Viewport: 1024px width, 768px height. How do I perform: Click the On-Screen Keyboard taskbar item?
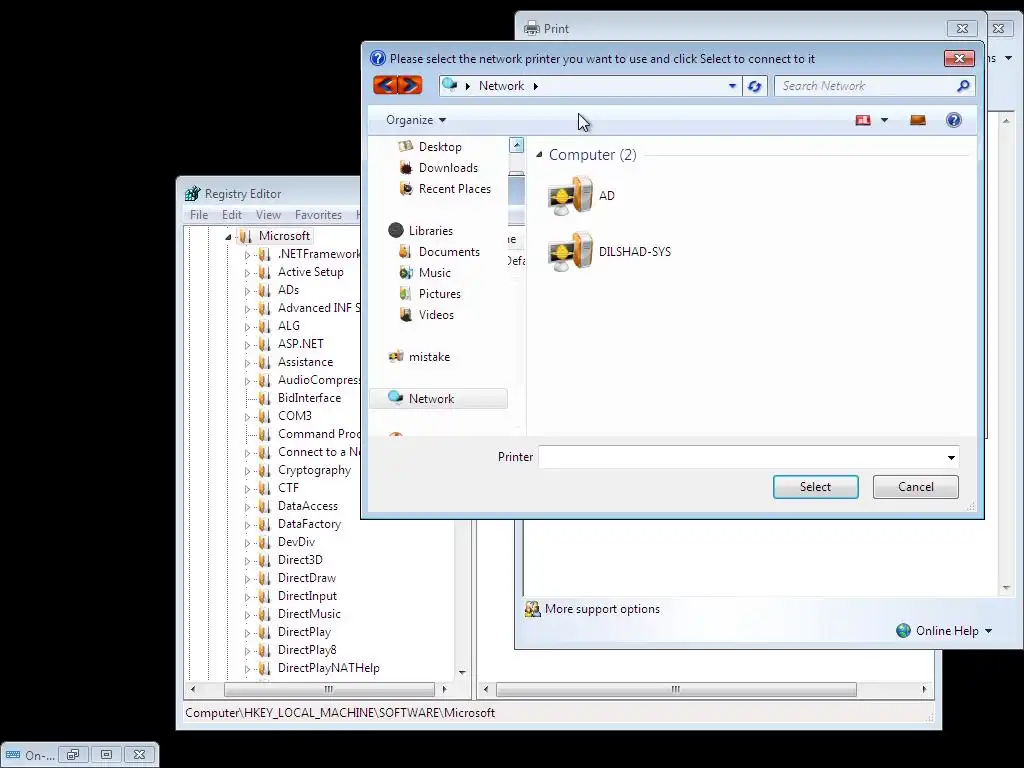pyautogui.click(x=30, y=755)
